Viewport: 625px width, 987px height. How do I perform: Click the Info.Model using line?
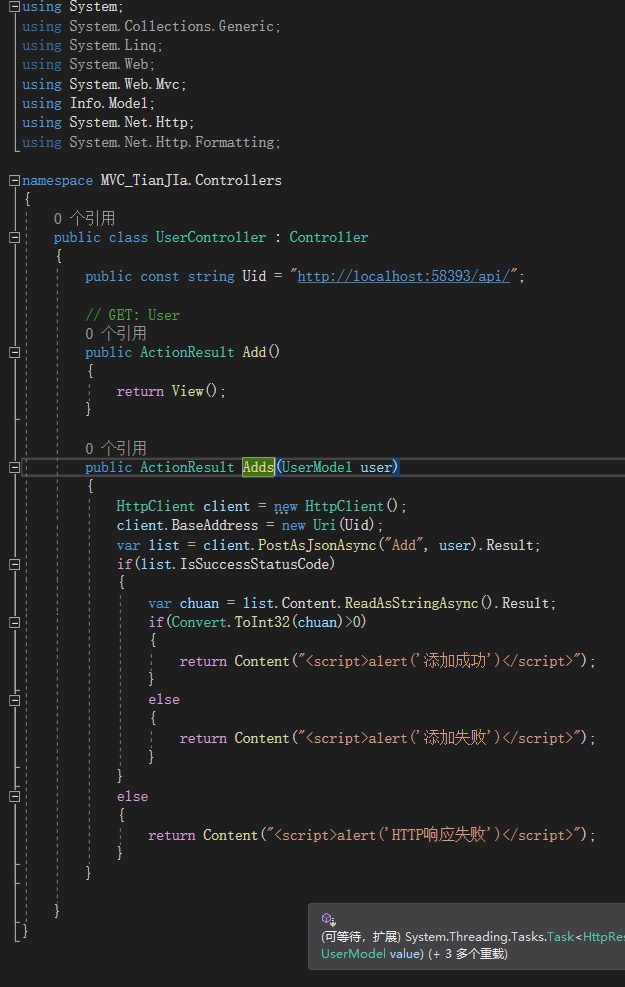pos(88,103)
